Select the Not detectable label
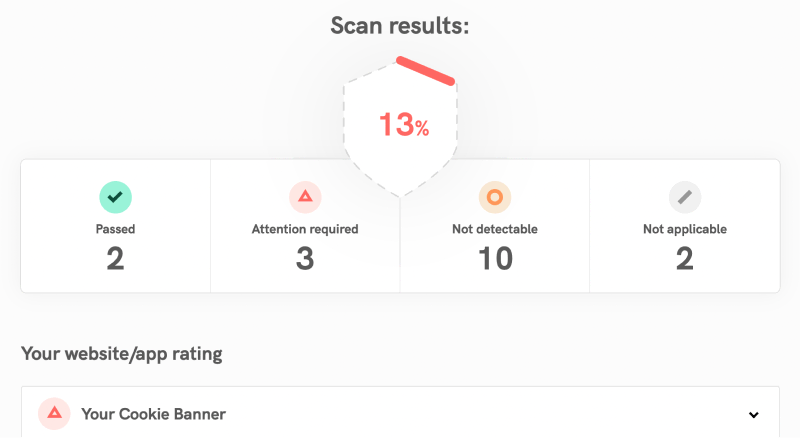Viewport: 800px width, 438px height. tap(495, 229)
